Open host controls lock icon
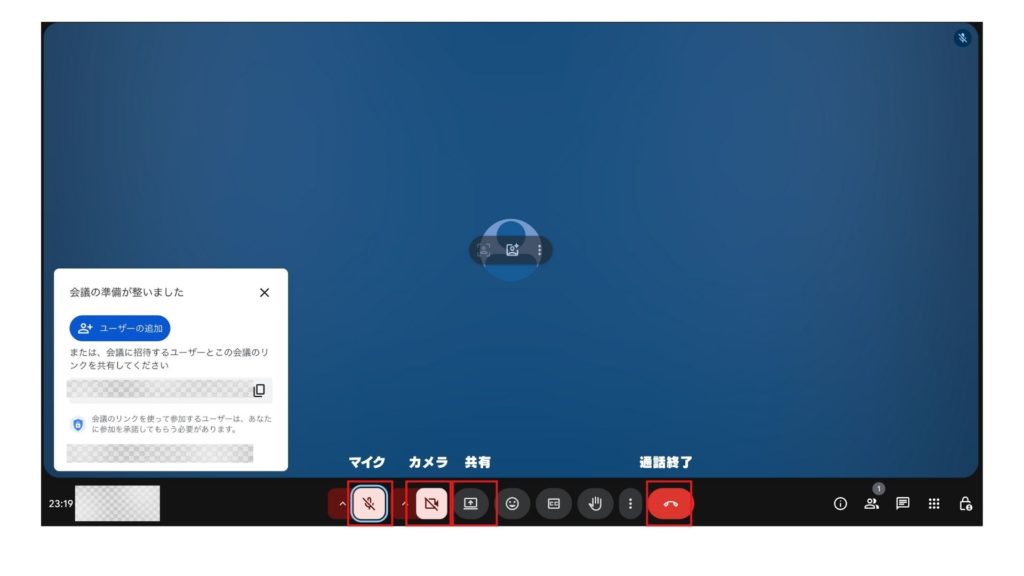1024x576 pixels. (965, 504)
